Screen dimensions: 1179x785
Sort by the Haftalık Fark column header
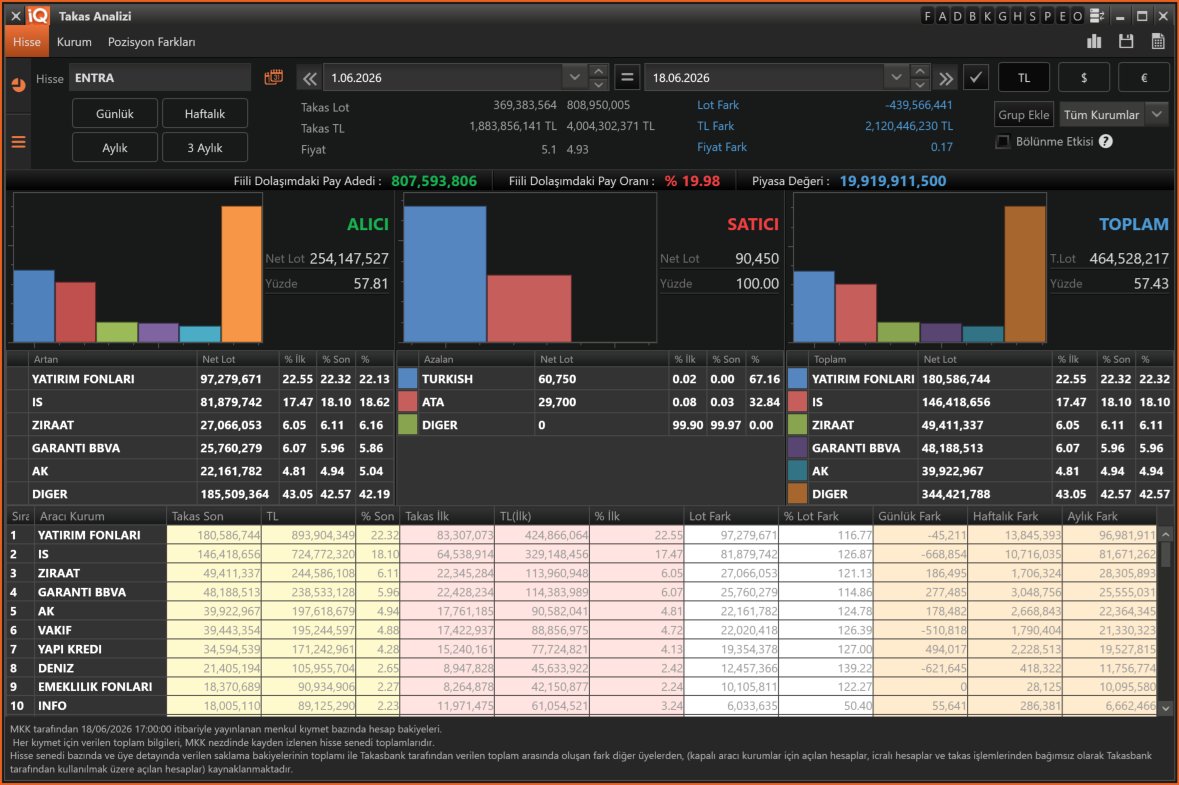pyautogui.click(x=1014, y=516)
